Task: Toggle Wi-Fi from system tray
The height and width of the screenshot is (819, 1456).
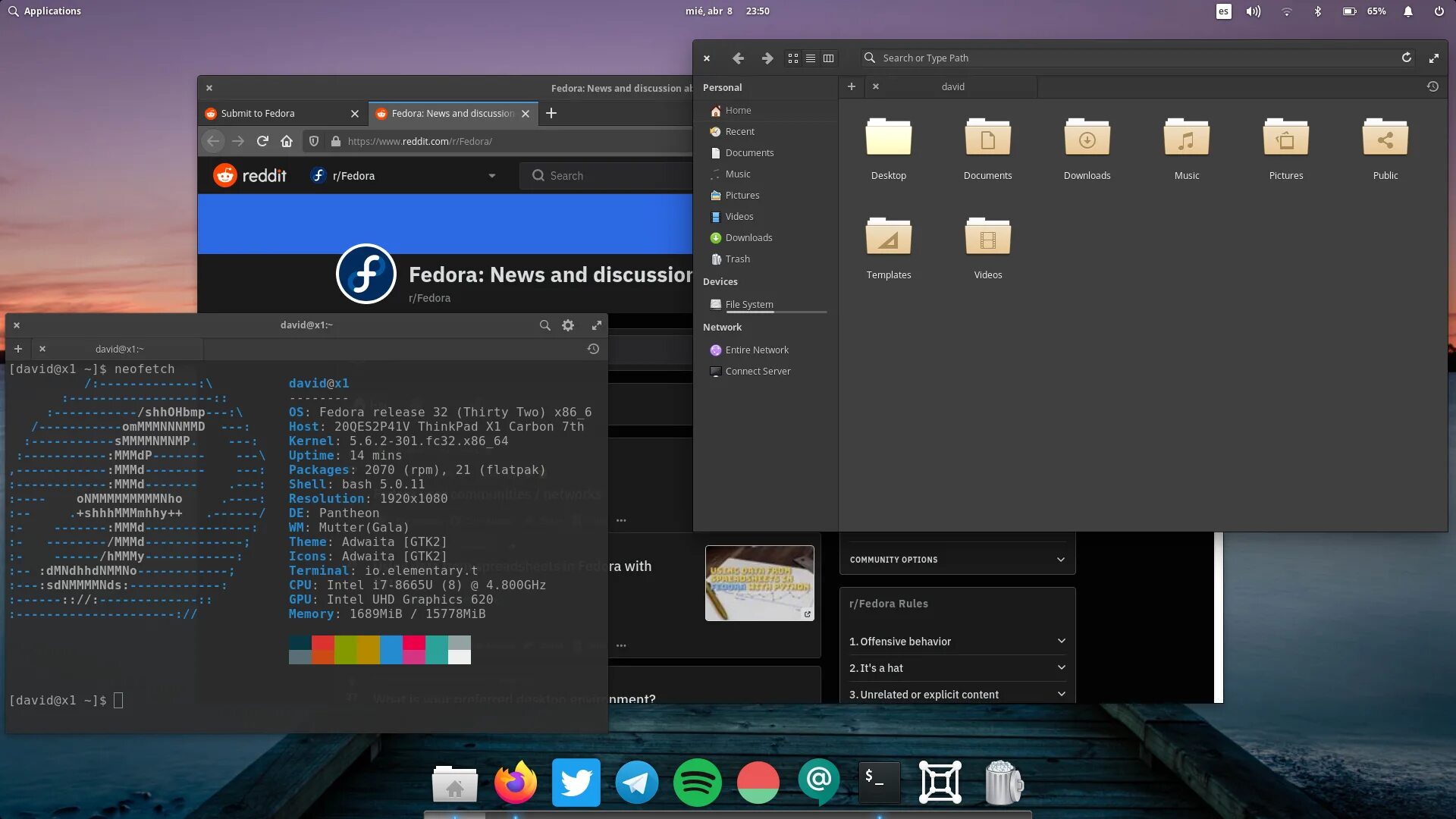Action: 1287,11
